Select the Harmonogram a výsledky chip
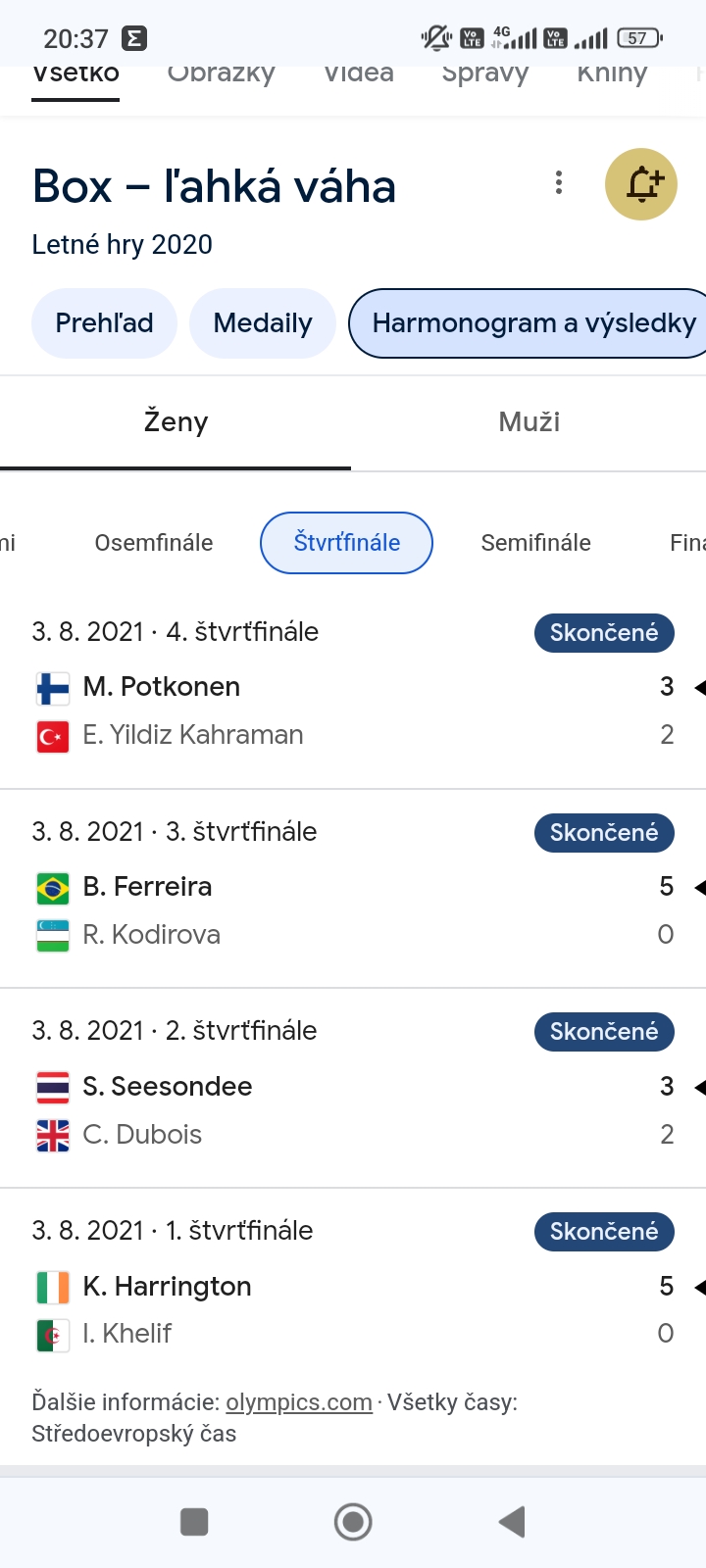Screen dimensions: 706x1568 pyautogui.click(x=533, y=323)
